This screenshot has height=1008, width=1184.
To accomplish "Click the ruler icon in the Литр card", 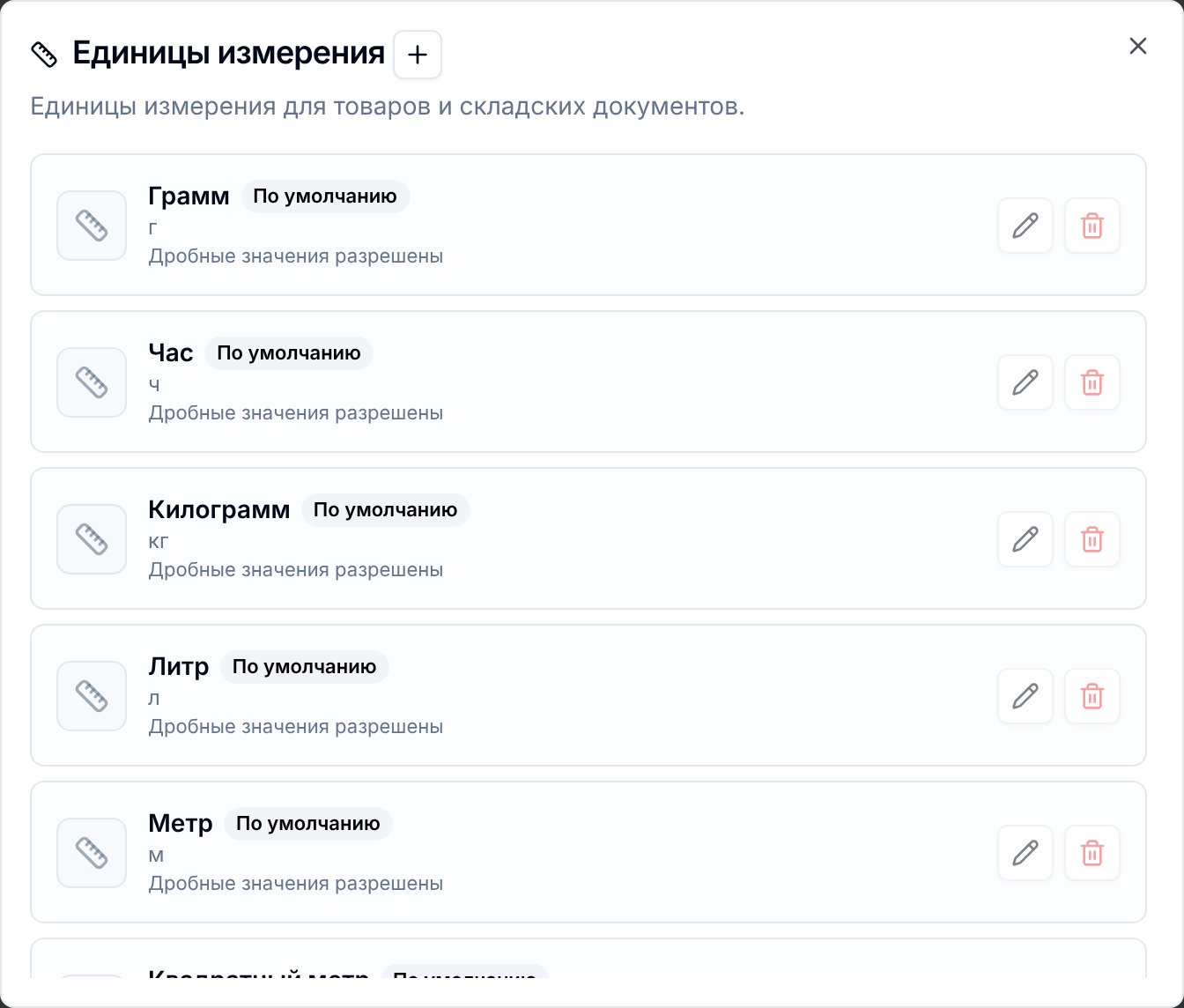I will [x=92, y=696].
